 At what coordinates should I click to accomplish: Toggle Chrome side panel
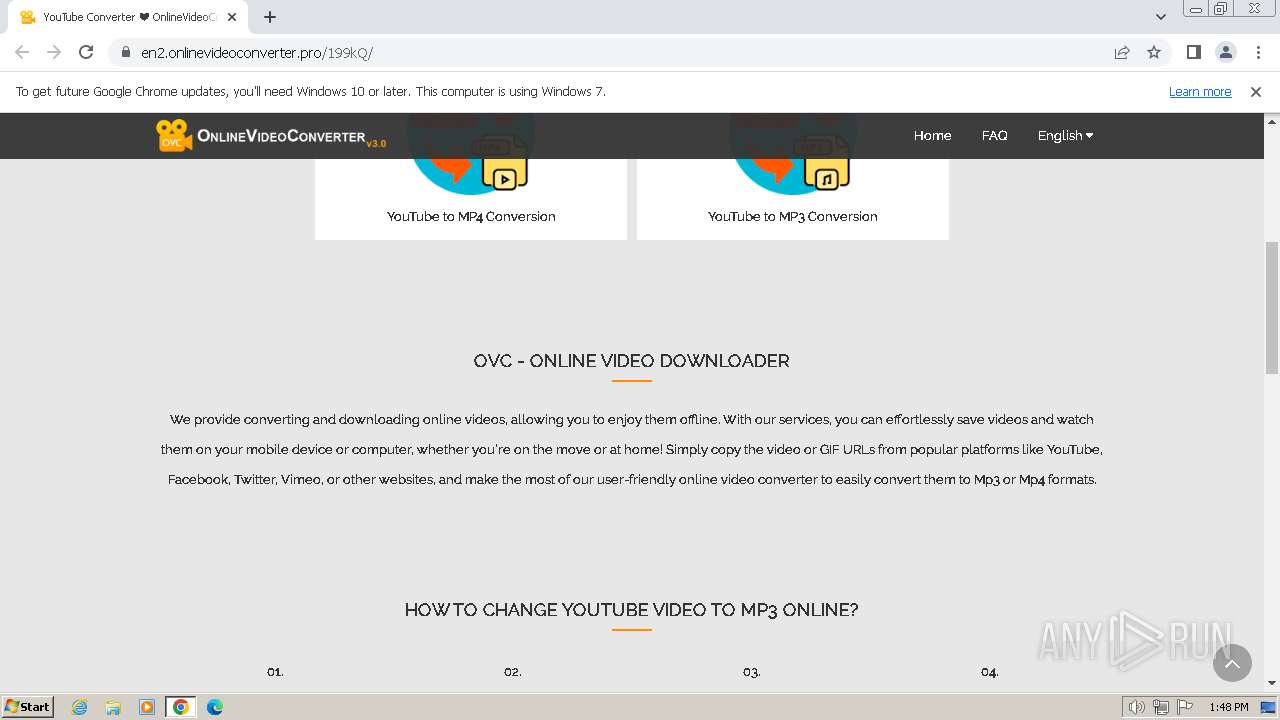coord(1193,52)
